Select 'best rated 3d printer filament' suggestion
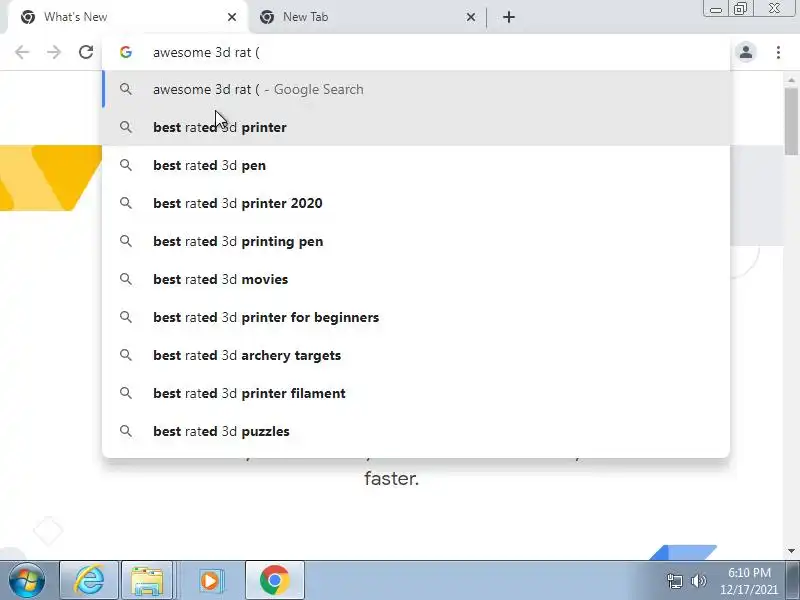Image resolution: width=800 pixels, height=600 pixels. pyautogui.click(x=416, y=393)
